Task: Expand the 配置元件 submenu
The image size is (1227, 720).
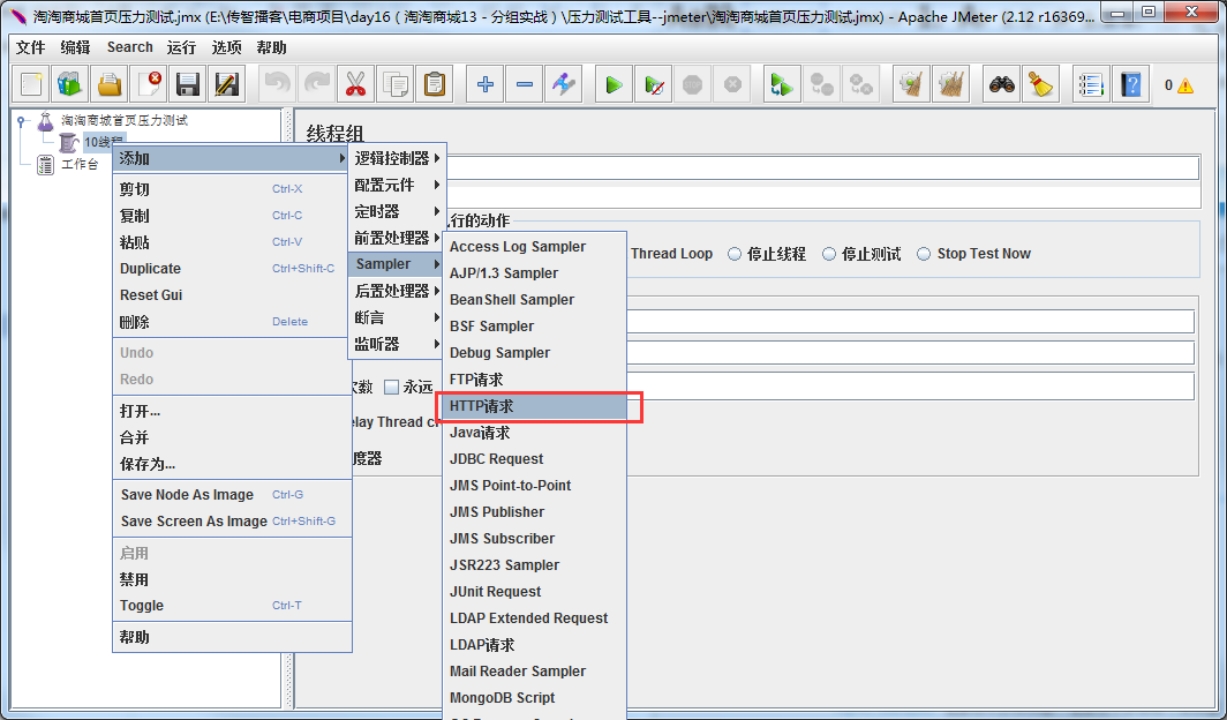Action: tap(396, 185)
